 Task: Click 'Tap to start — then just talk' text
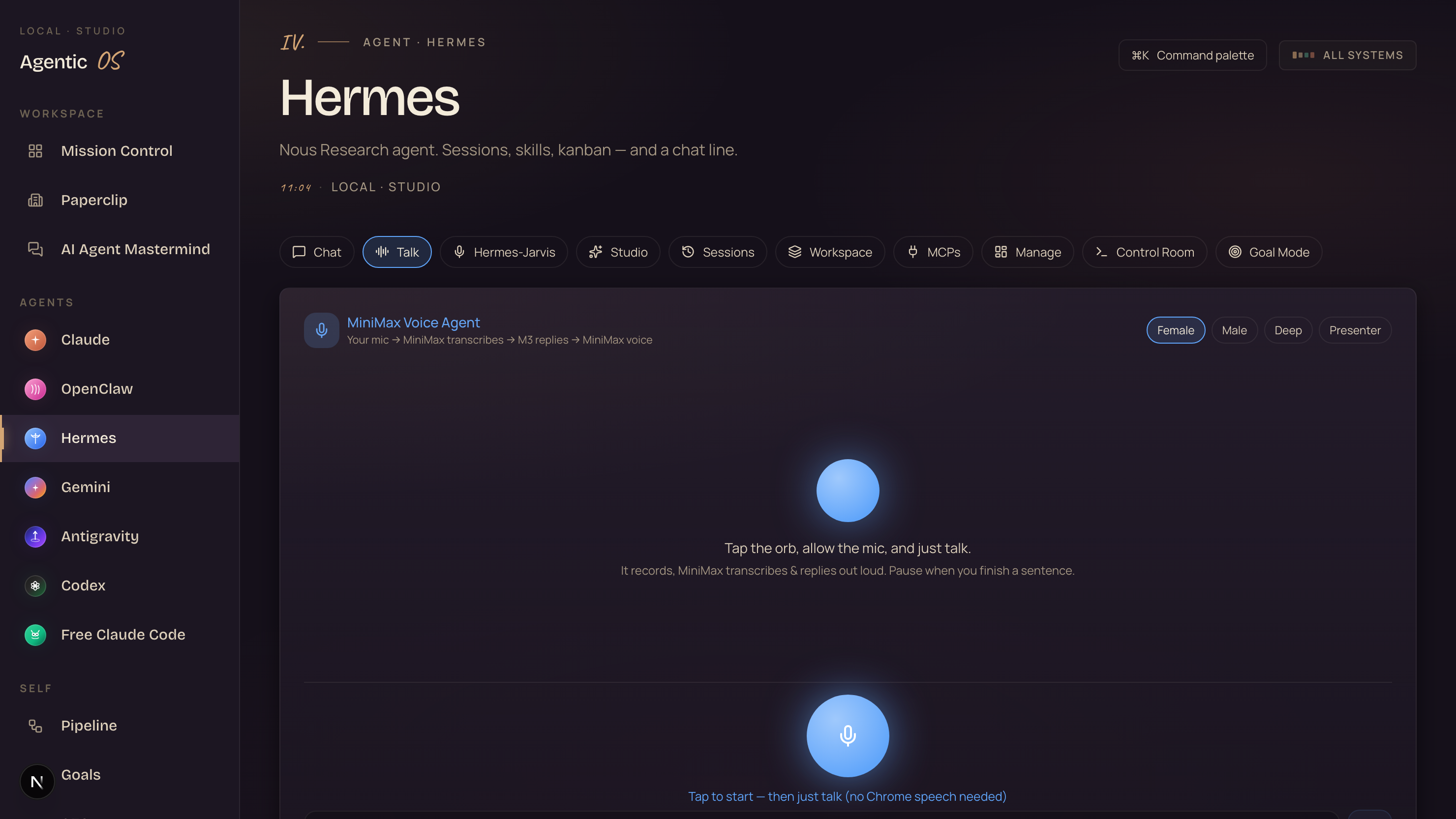[847, 797]
